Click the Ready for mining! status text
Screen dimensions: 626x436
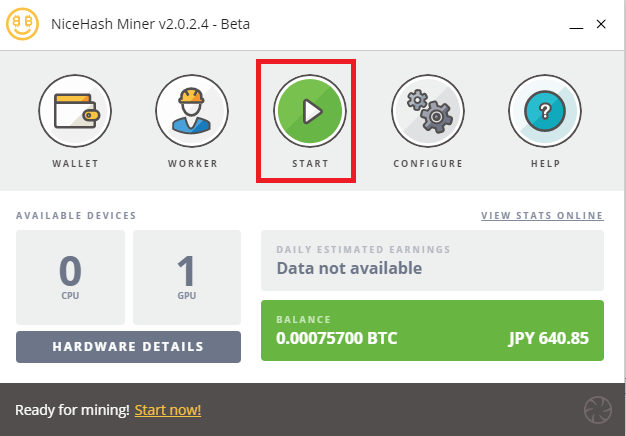pyautogui.click(x=72, y=410)
